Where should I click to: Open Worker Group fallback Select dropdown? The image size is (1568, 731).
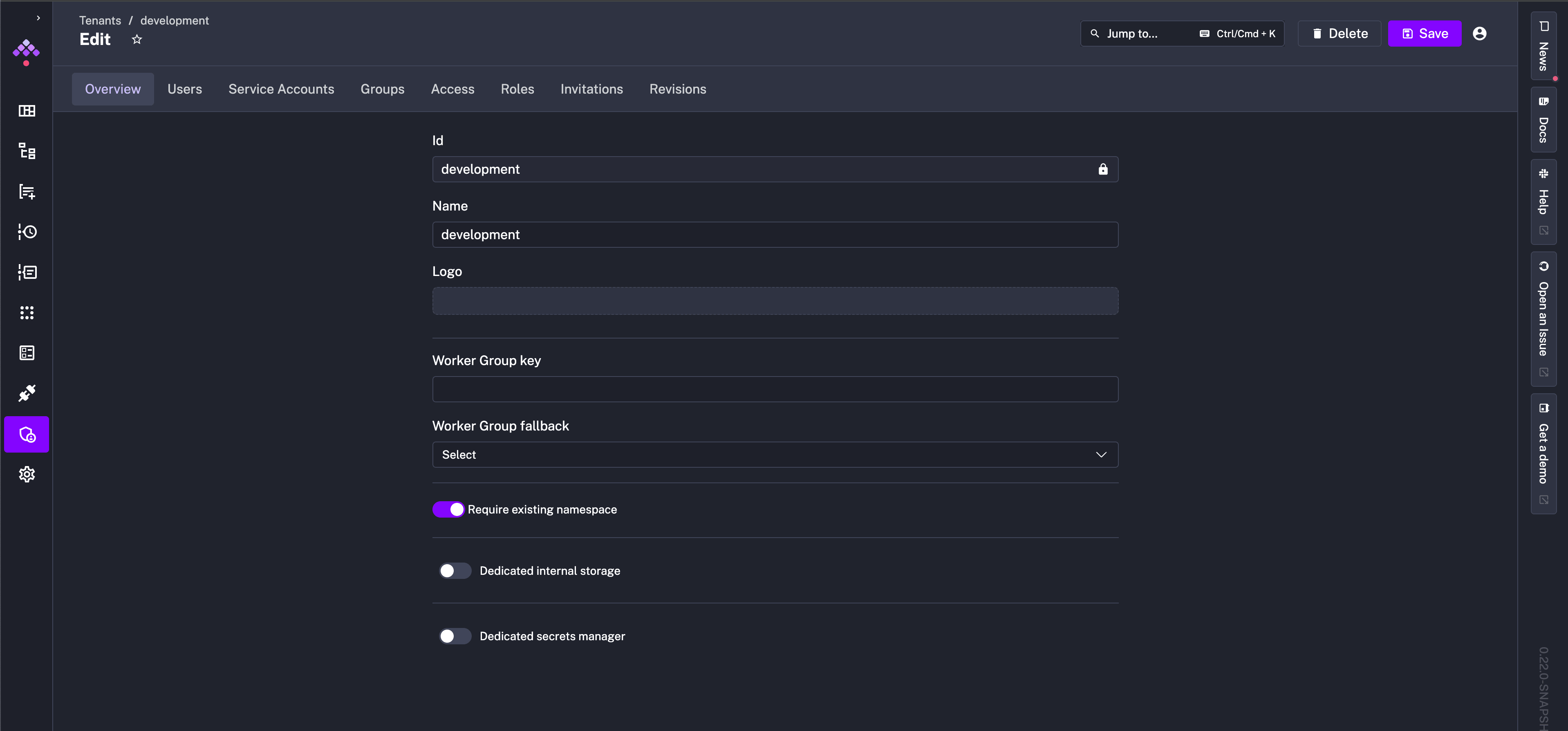coord(774,455)
